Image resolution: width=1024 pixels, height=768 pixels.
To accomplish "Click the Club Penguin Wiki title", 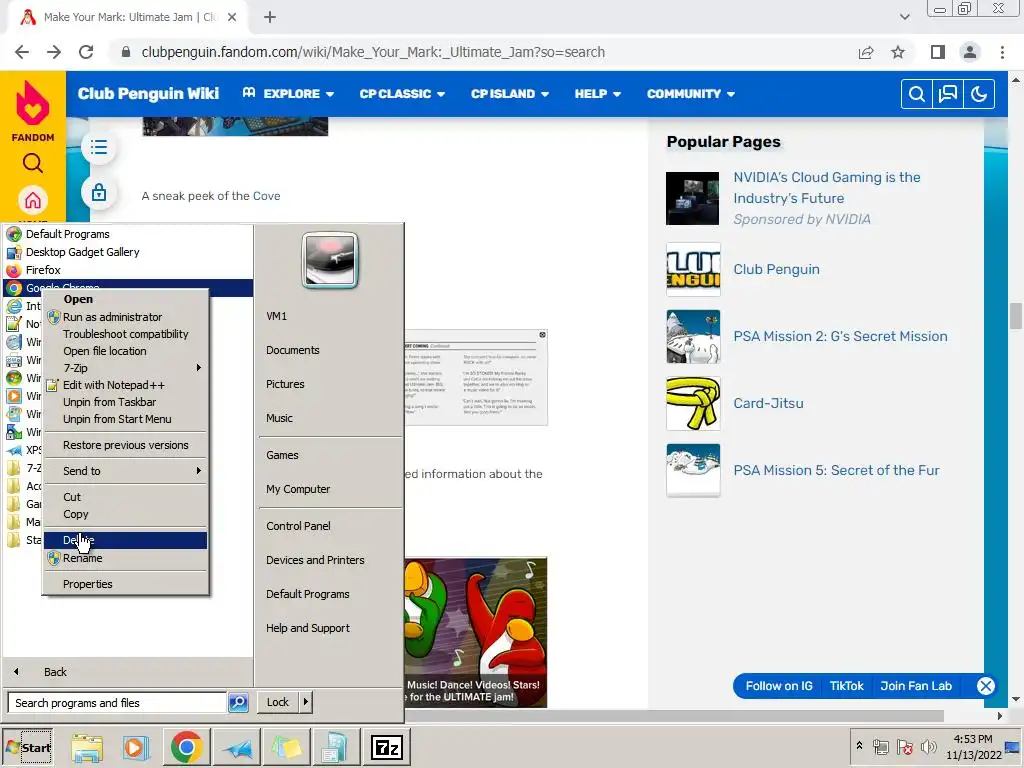I will (148, 93).
